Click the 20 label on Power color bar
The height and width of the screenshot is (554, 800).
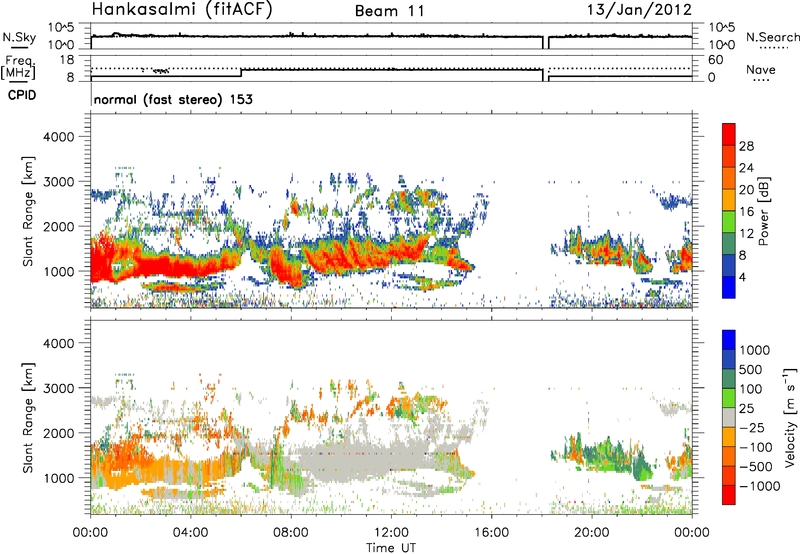click(x=746, y=190)
